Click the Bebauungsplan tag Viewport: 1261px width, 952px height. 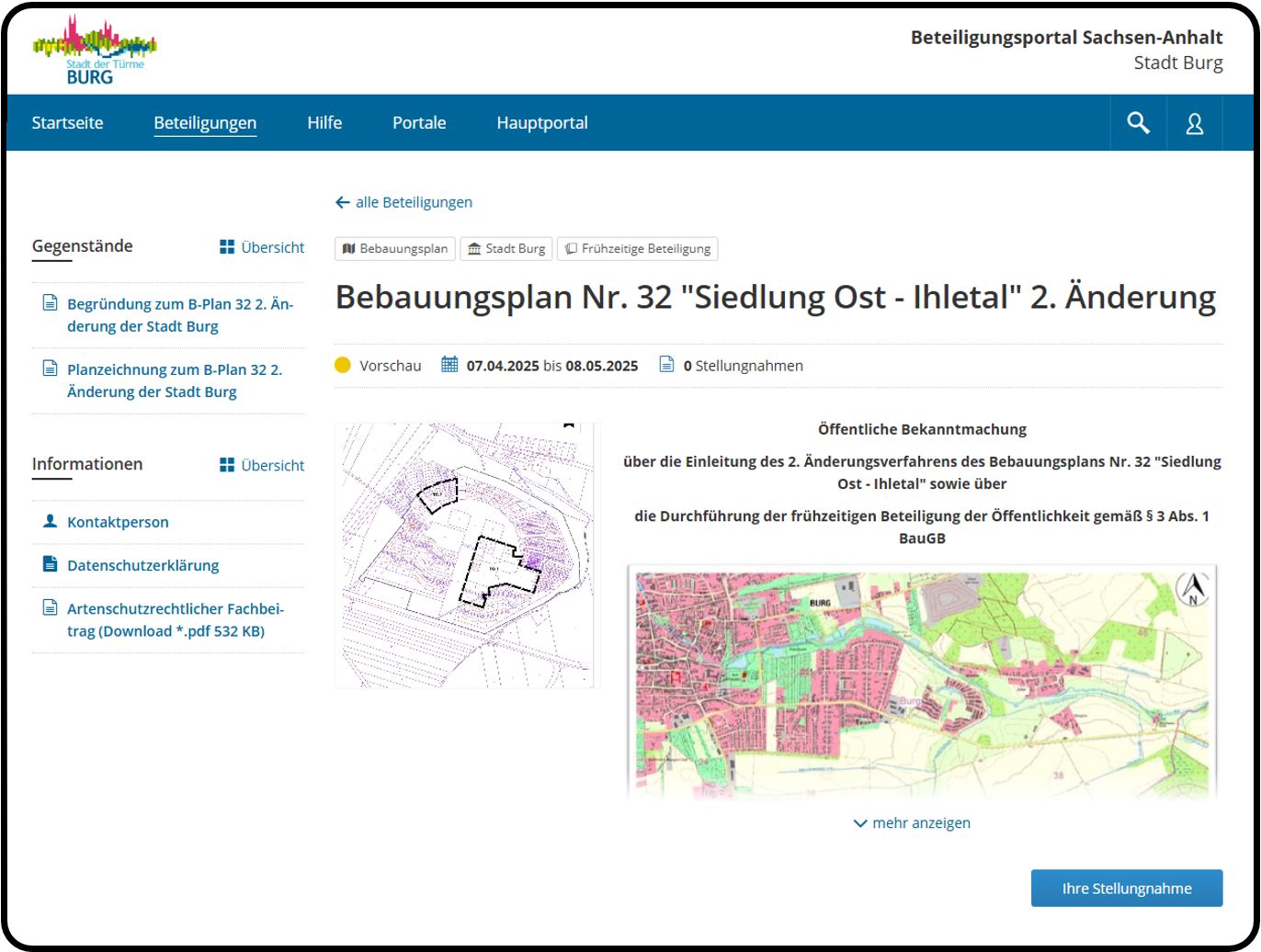[x=395, y=249]
